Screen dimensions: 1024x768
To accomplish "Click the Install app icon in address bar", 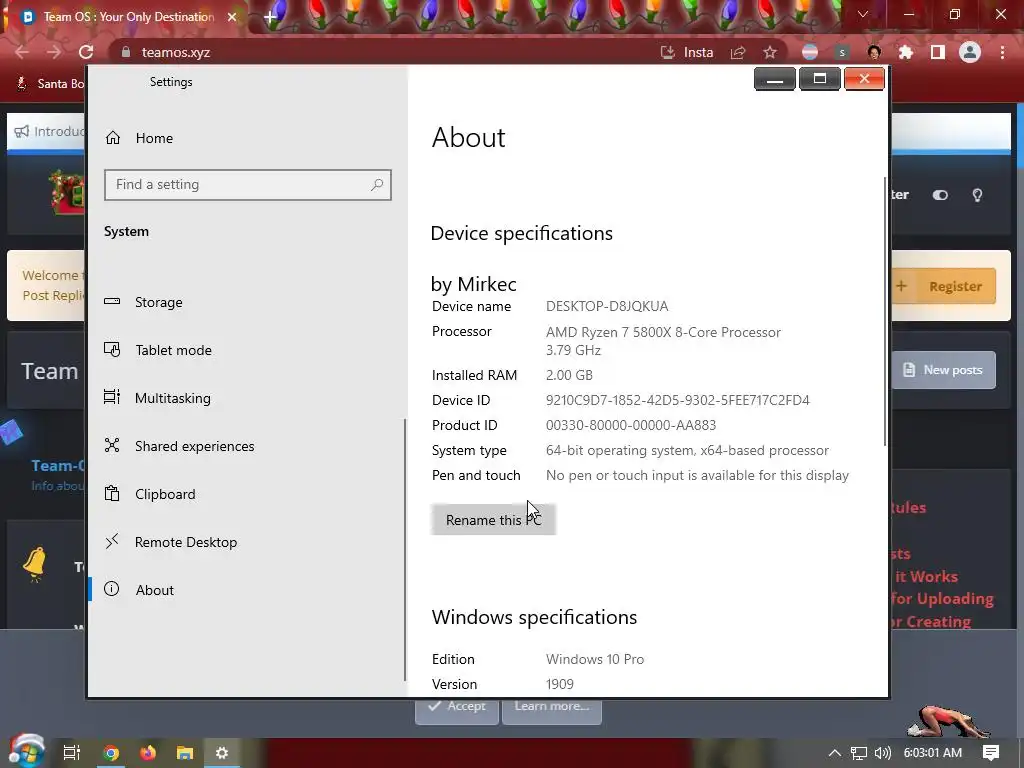I will tap(687, 52).
